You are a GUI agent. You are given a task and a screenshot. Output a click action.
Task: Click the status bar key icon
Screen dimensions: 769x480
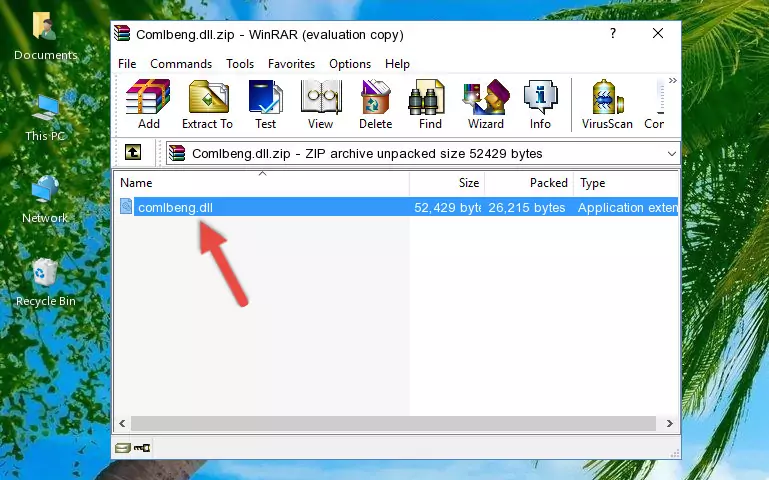click(142, 447)
